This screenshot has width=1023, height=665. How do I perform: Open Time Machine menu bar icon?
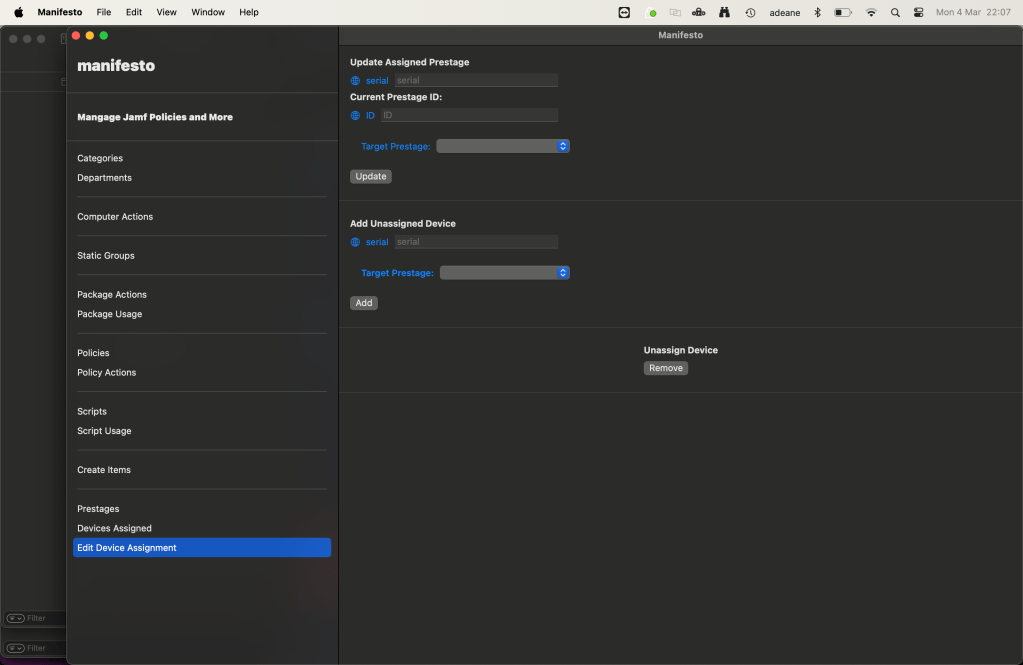[x=750, y=12]
